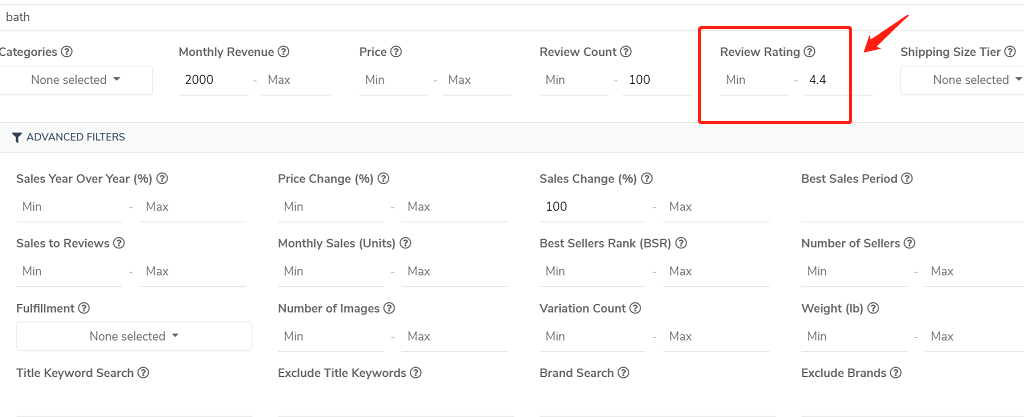1024x417 pixels.
Task: Click the Number of Sellers Max field
Action: (x=974, y=271)
